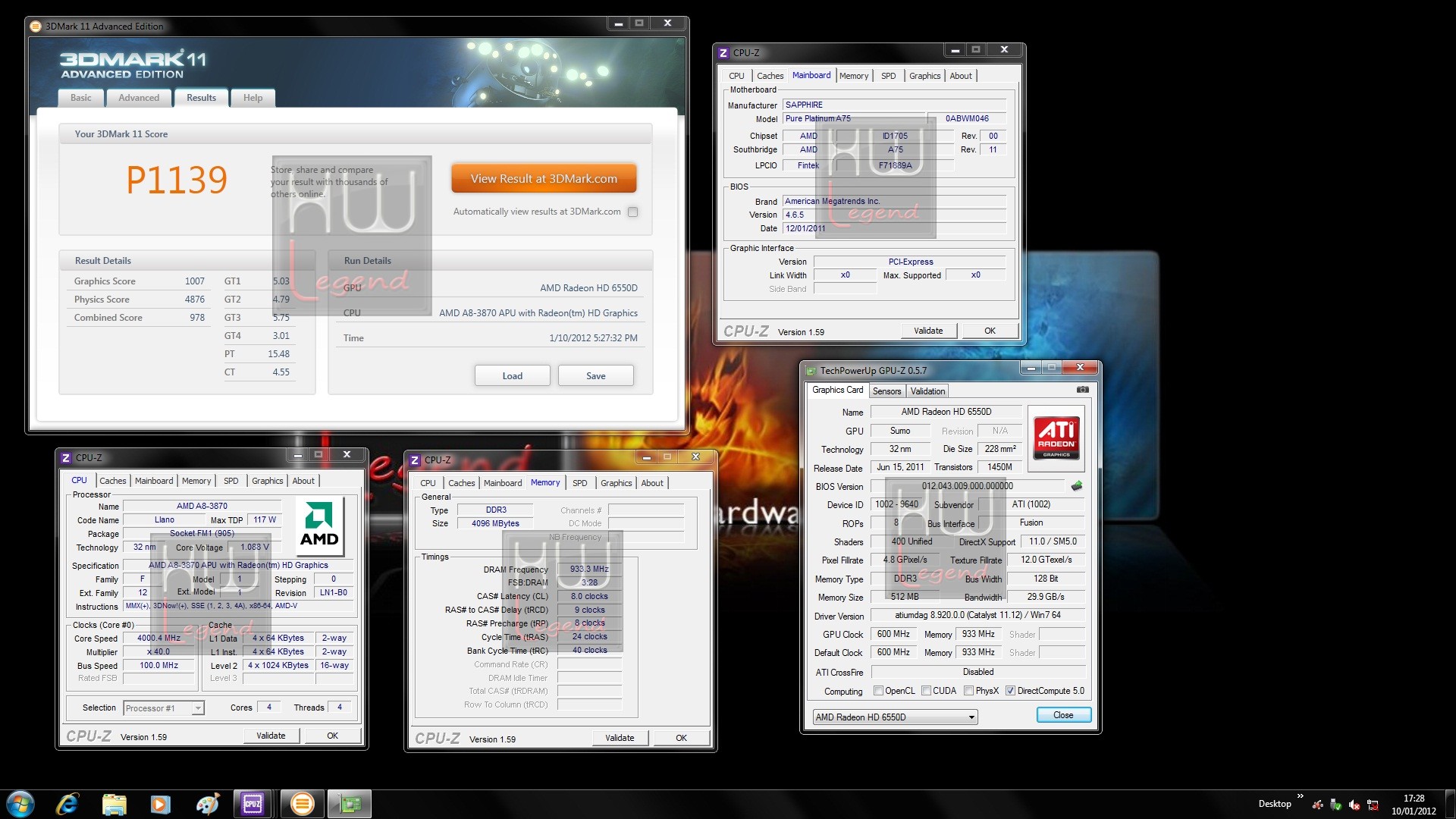The width and height of the screenshot is (1456, 819).
Task: Click the BIOS date 12/01/2011 field
Action: [x=895, y=228]
